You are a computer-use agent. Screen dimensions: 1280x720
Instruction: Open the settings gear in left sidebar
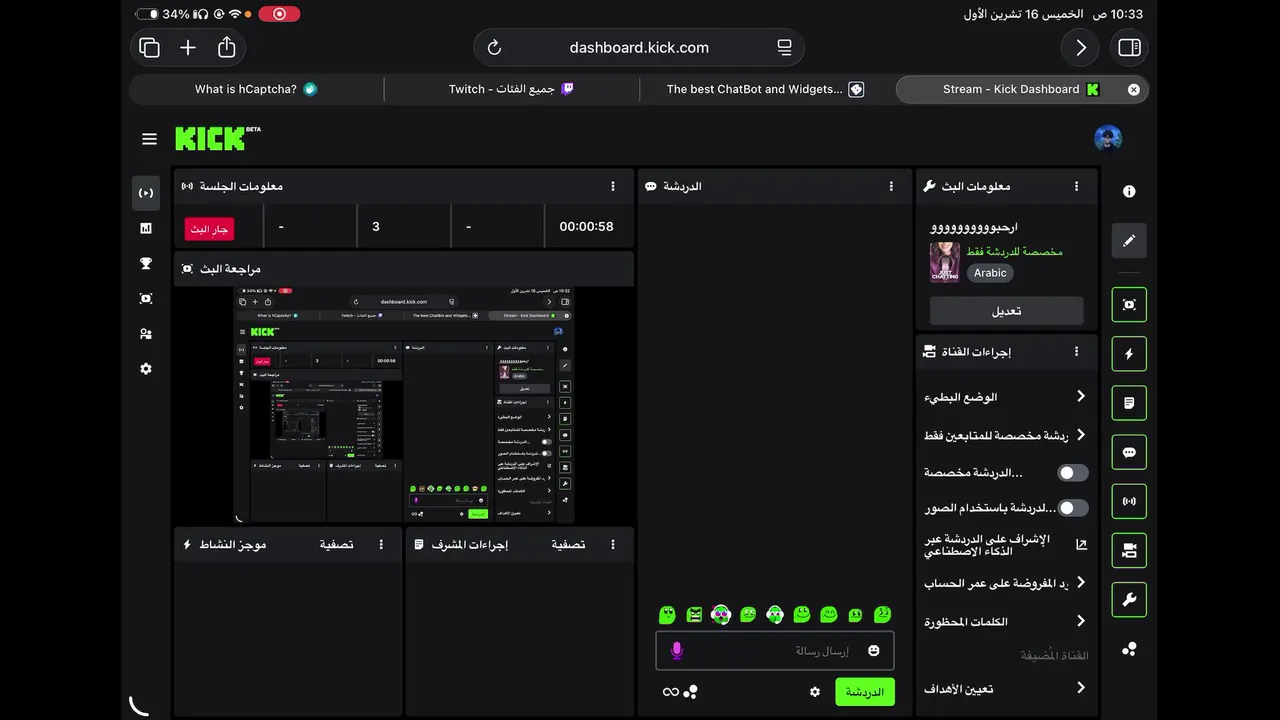[146, 369]
